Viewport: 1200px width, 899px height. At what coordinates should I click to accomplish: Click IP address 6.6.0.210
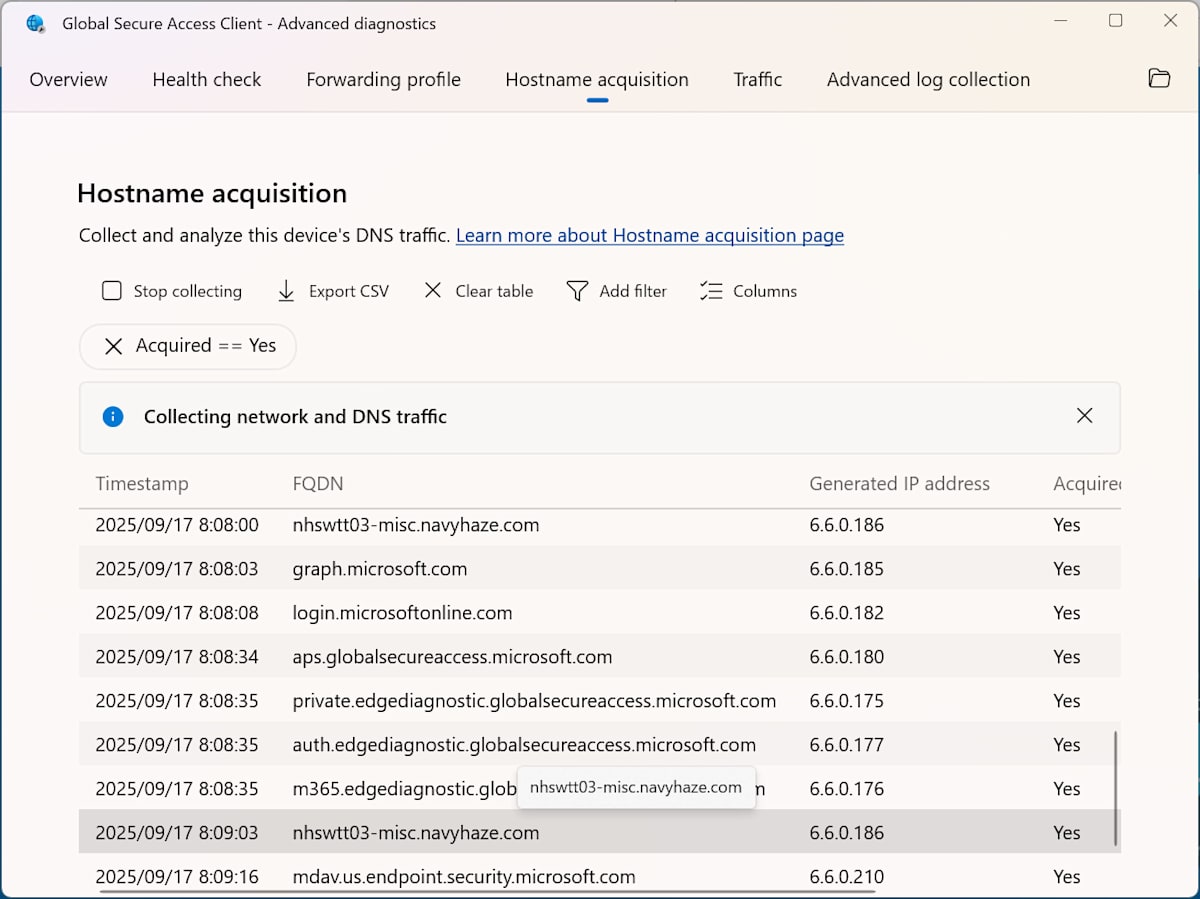(x=847, y=877)
